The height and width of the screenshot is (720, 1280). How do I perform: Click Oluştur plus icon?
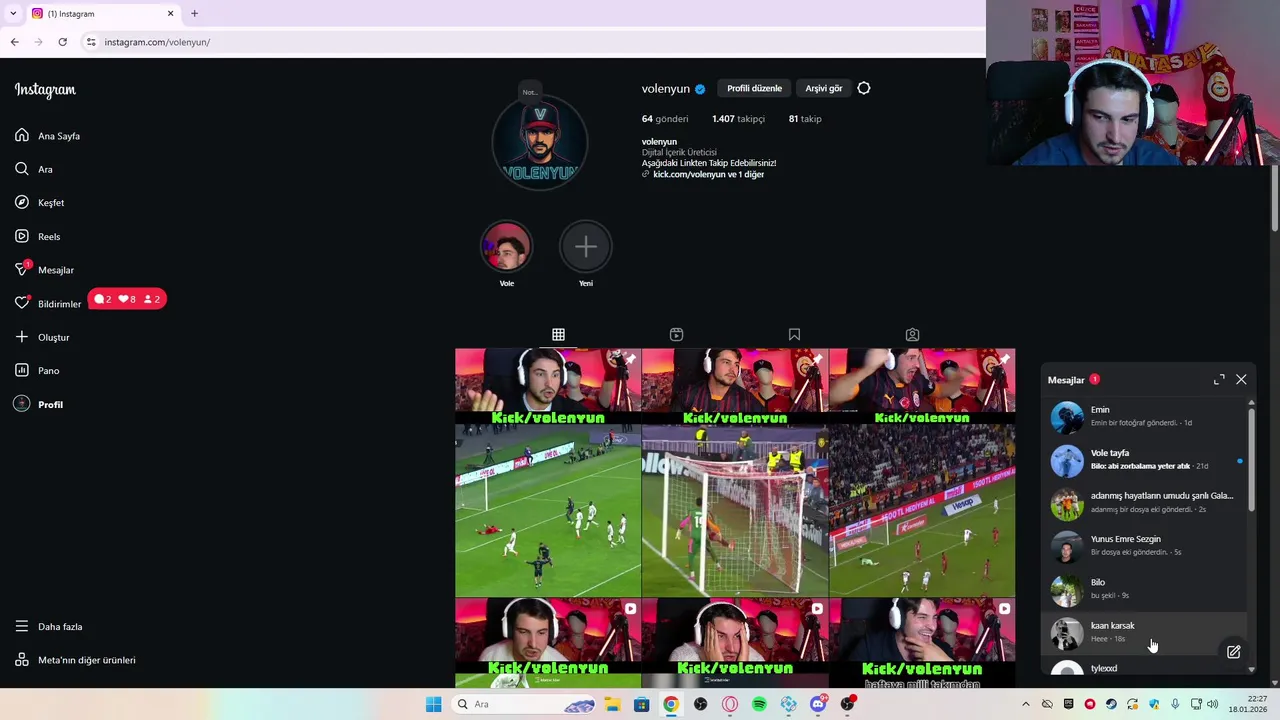click(22, 337)
